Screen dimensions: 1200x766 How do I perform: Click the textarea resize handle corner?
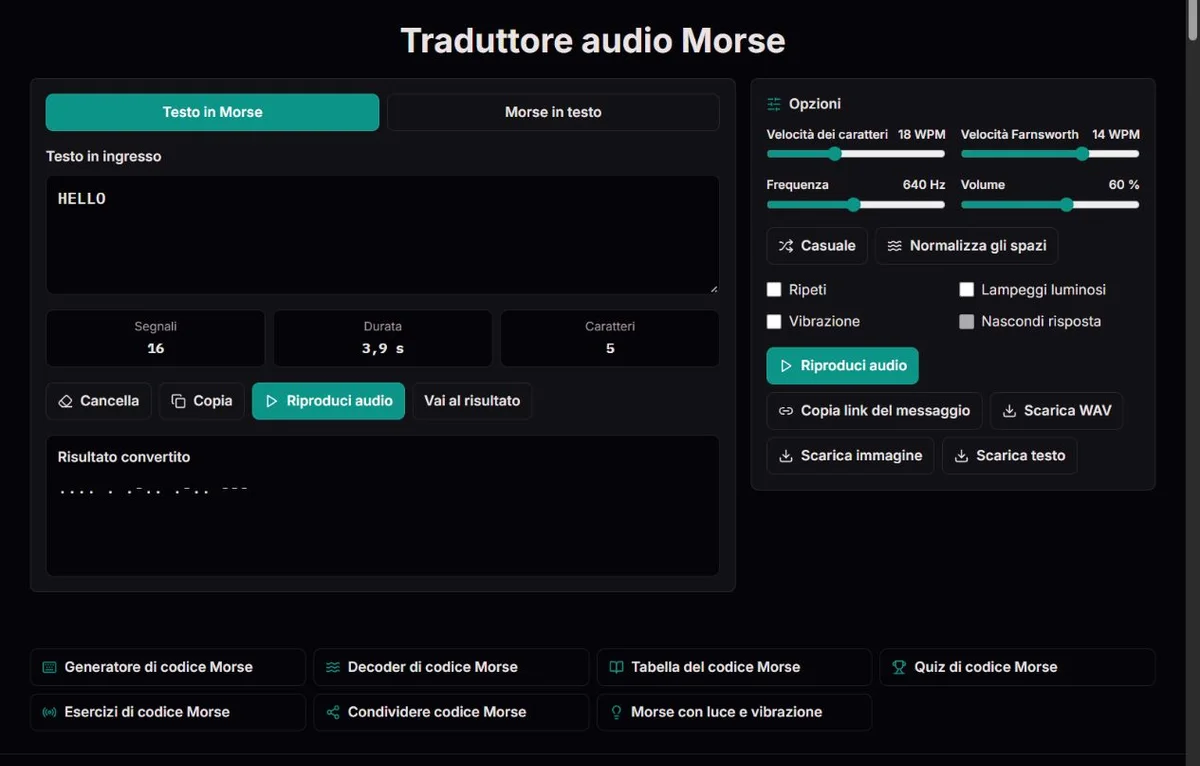point(713,288)
